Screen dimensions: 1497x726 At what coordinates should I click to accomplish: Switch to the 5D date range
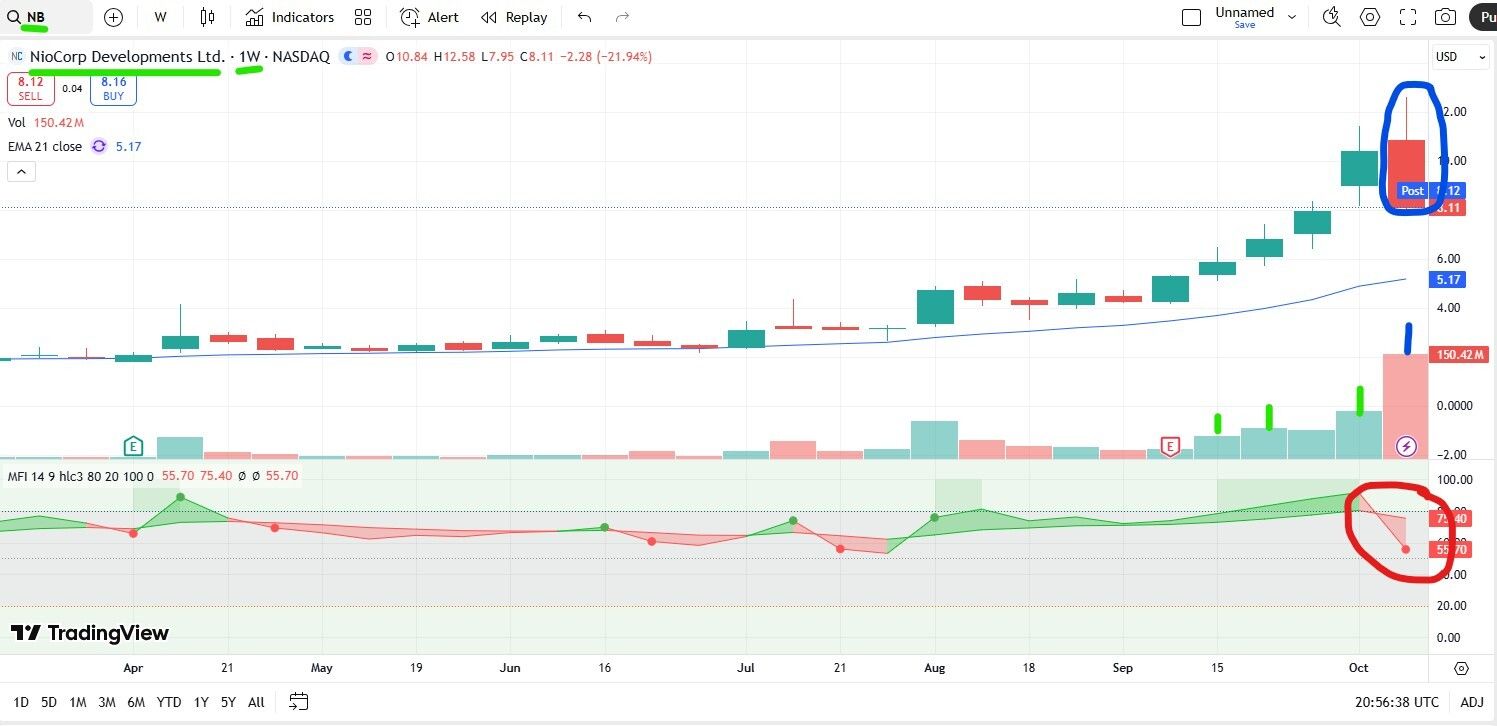[49, 702]
